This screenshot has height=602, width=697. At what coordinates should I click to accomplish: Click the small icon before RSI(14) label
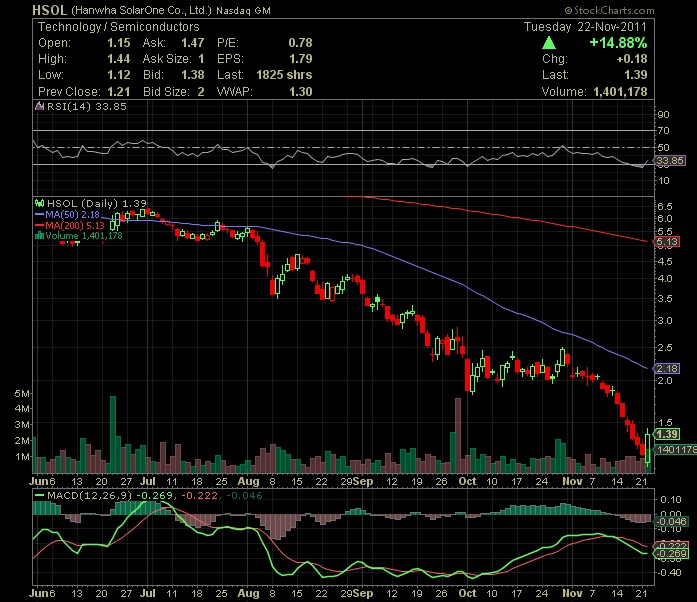tap(40, 106)
